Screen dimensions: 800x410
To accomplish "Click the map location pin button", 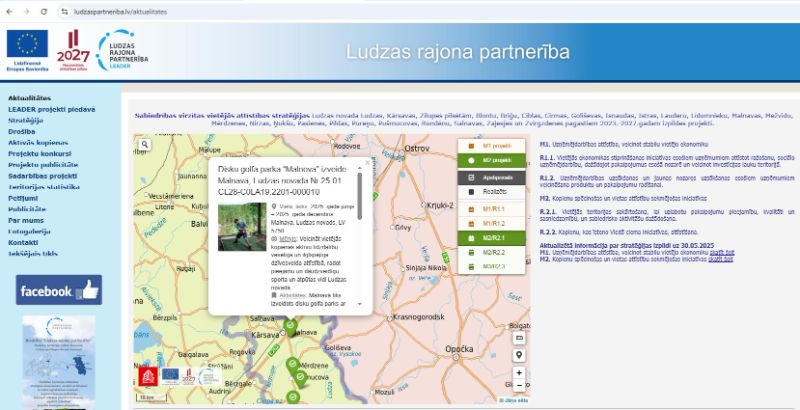I will click(519, 354).
